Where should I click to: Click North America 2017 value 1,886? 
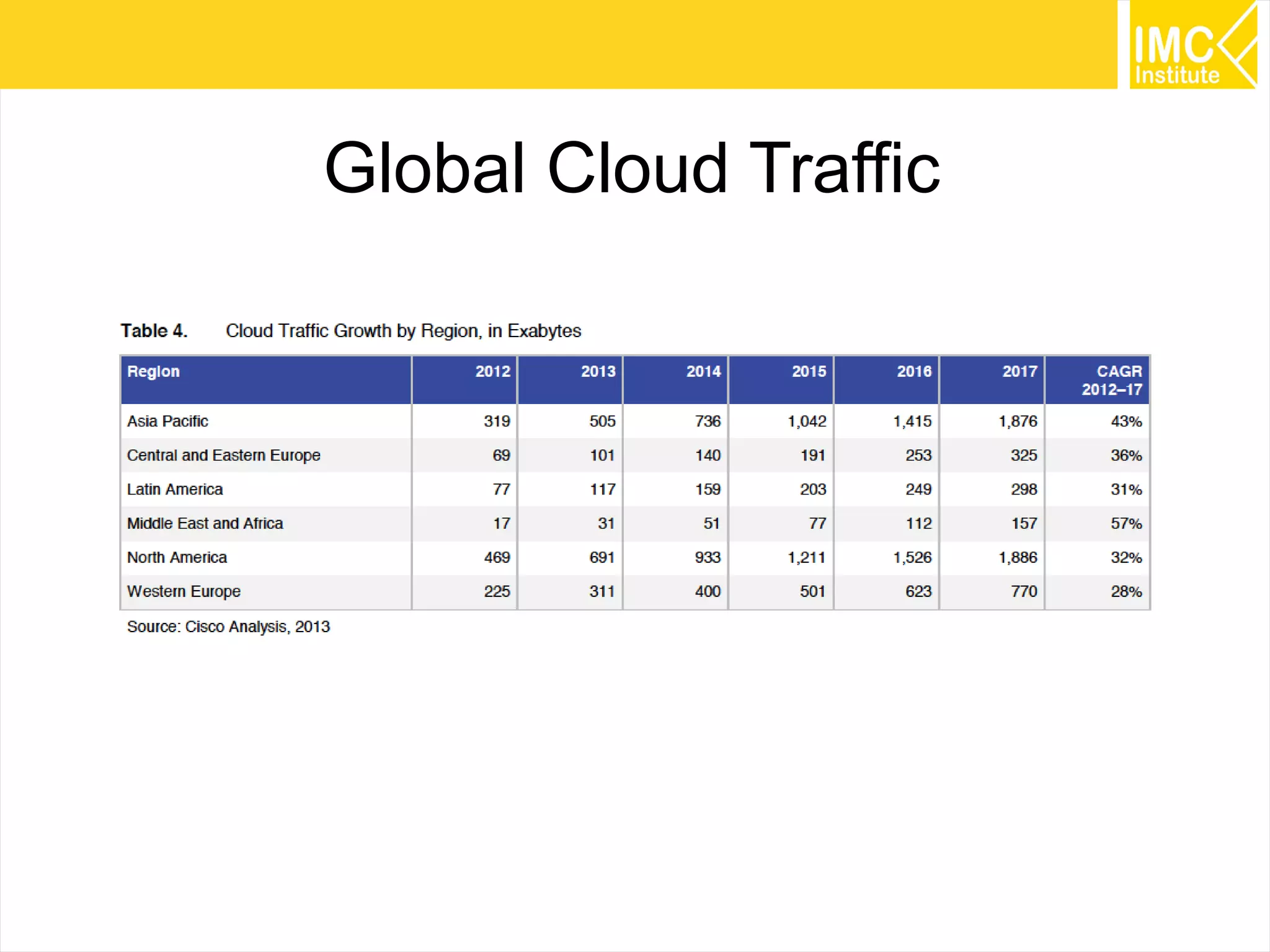(1018, 558)
